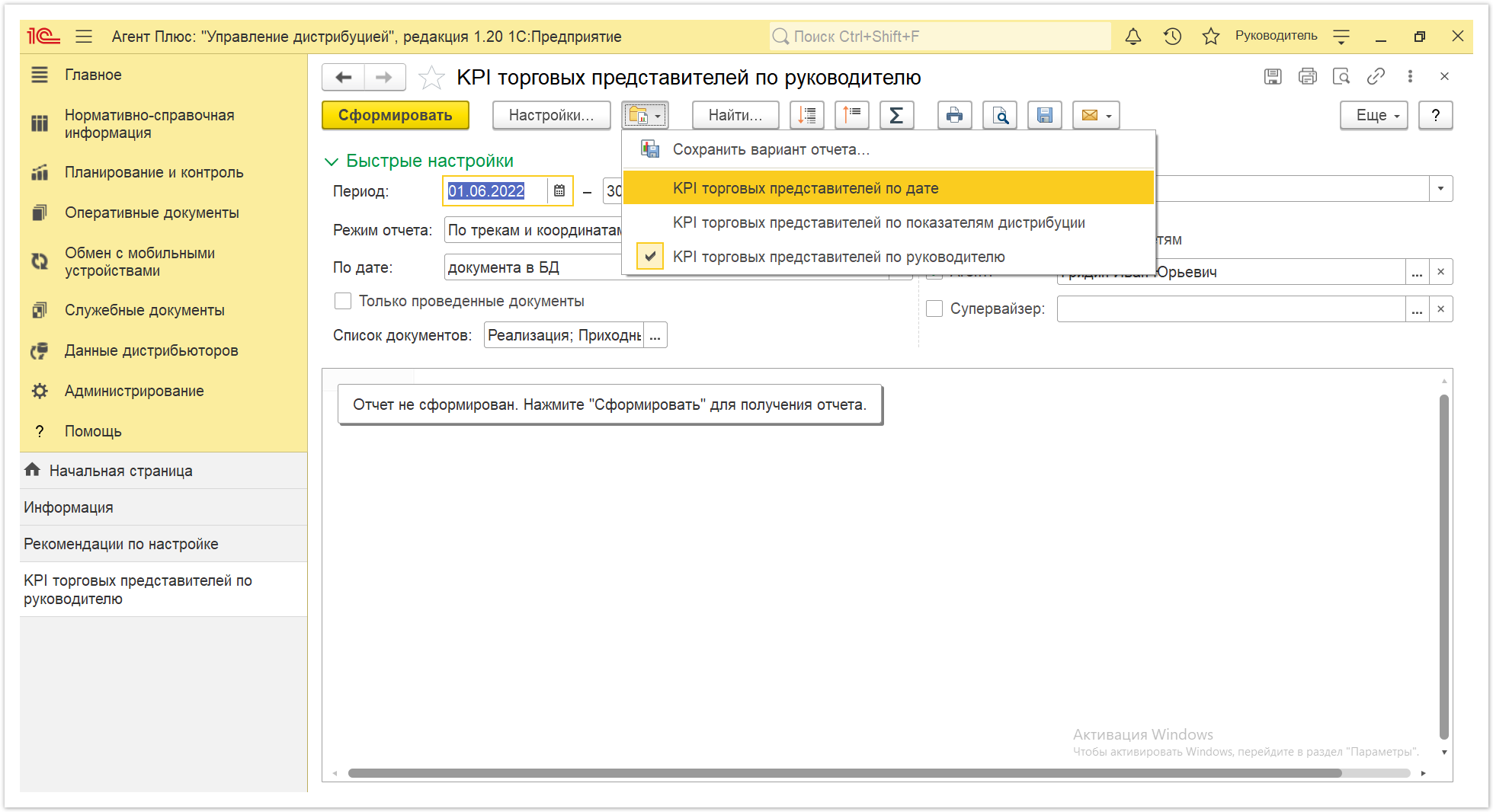Save report with the diskette toolbar icon
Screen dimensions: 1493x812
click(1045, 115)
